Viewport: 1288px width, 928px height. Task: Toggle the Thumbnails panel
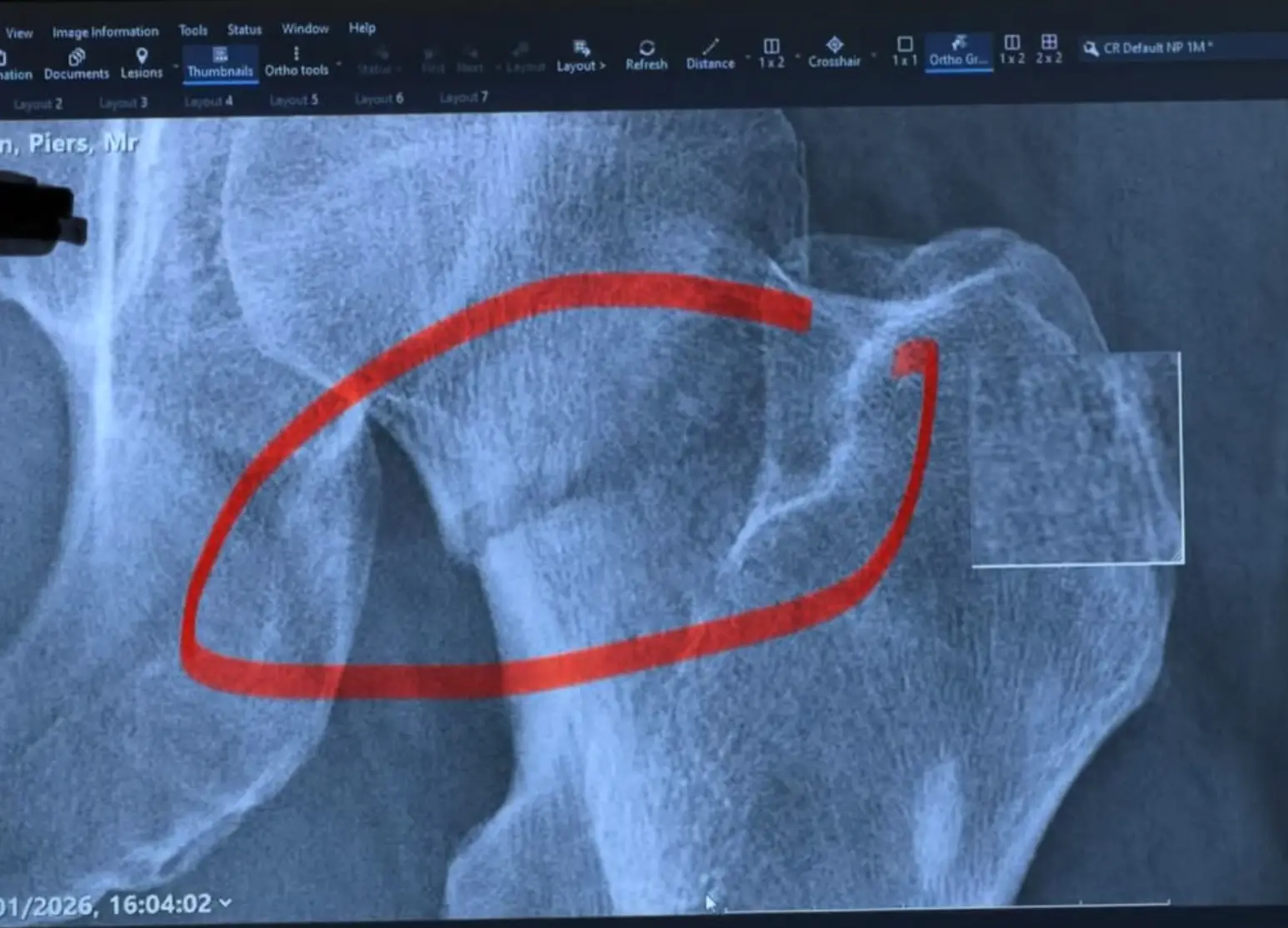pyautogui.click(x=219, y=58)
